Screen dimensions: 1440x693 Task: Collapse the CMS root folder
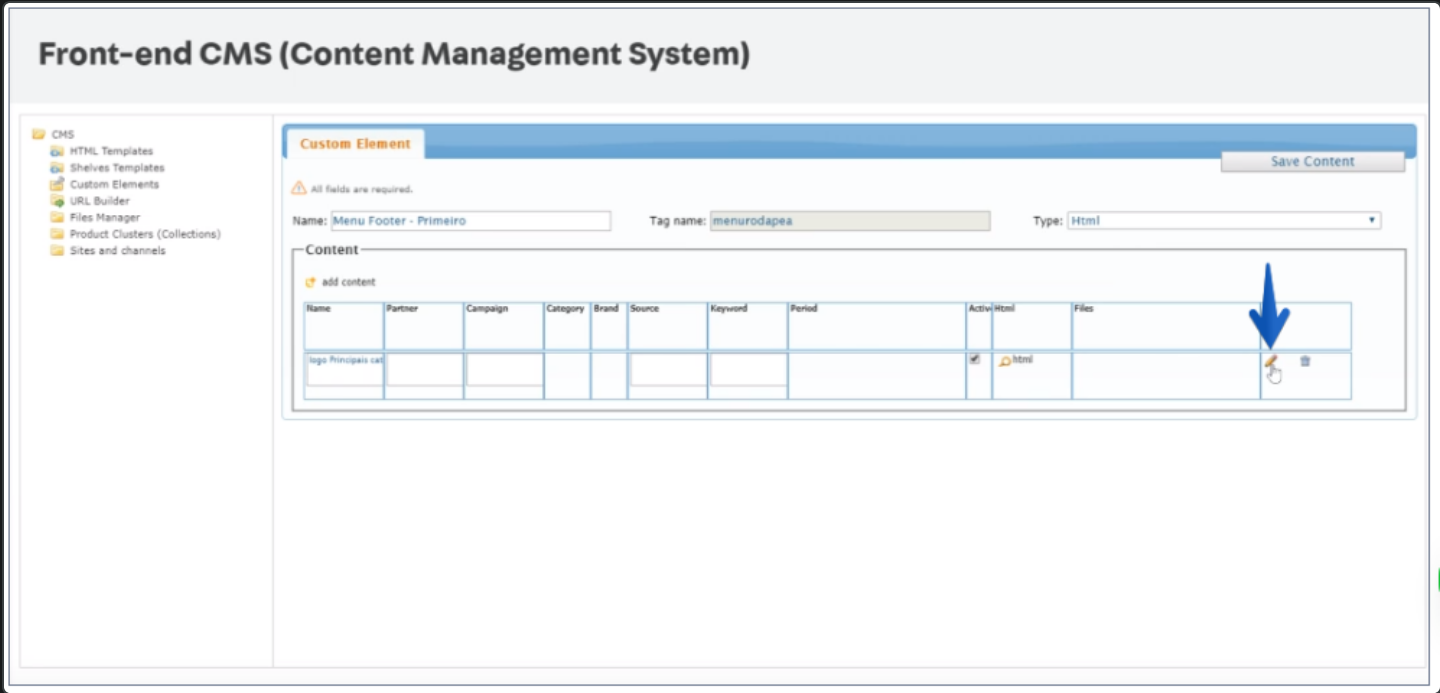click(x=39, y=134)
